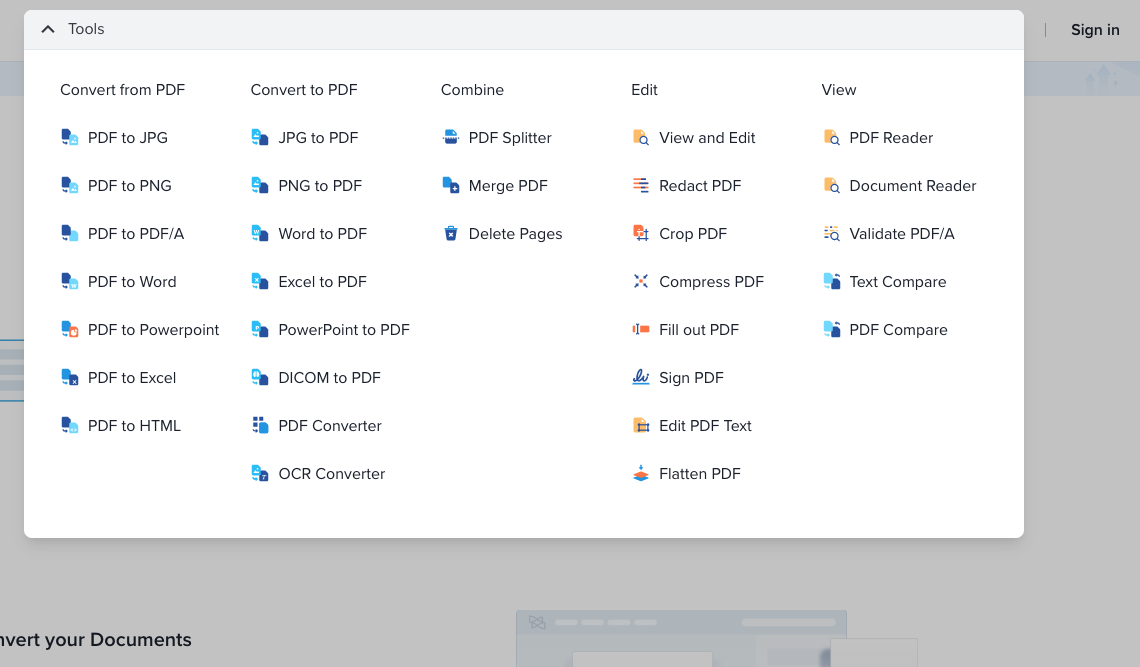Screen dimensions: 1140x667
Task: Open the Text Compare tool
Action: pyautogui.click(x=897, y=282)
